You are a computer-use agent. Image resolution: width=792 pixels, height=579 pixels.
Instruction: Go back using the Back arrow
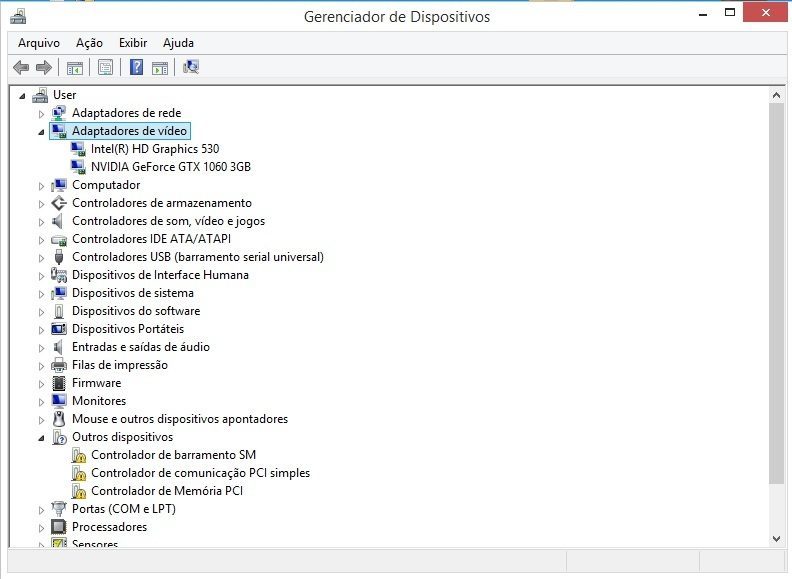(21, 67)
